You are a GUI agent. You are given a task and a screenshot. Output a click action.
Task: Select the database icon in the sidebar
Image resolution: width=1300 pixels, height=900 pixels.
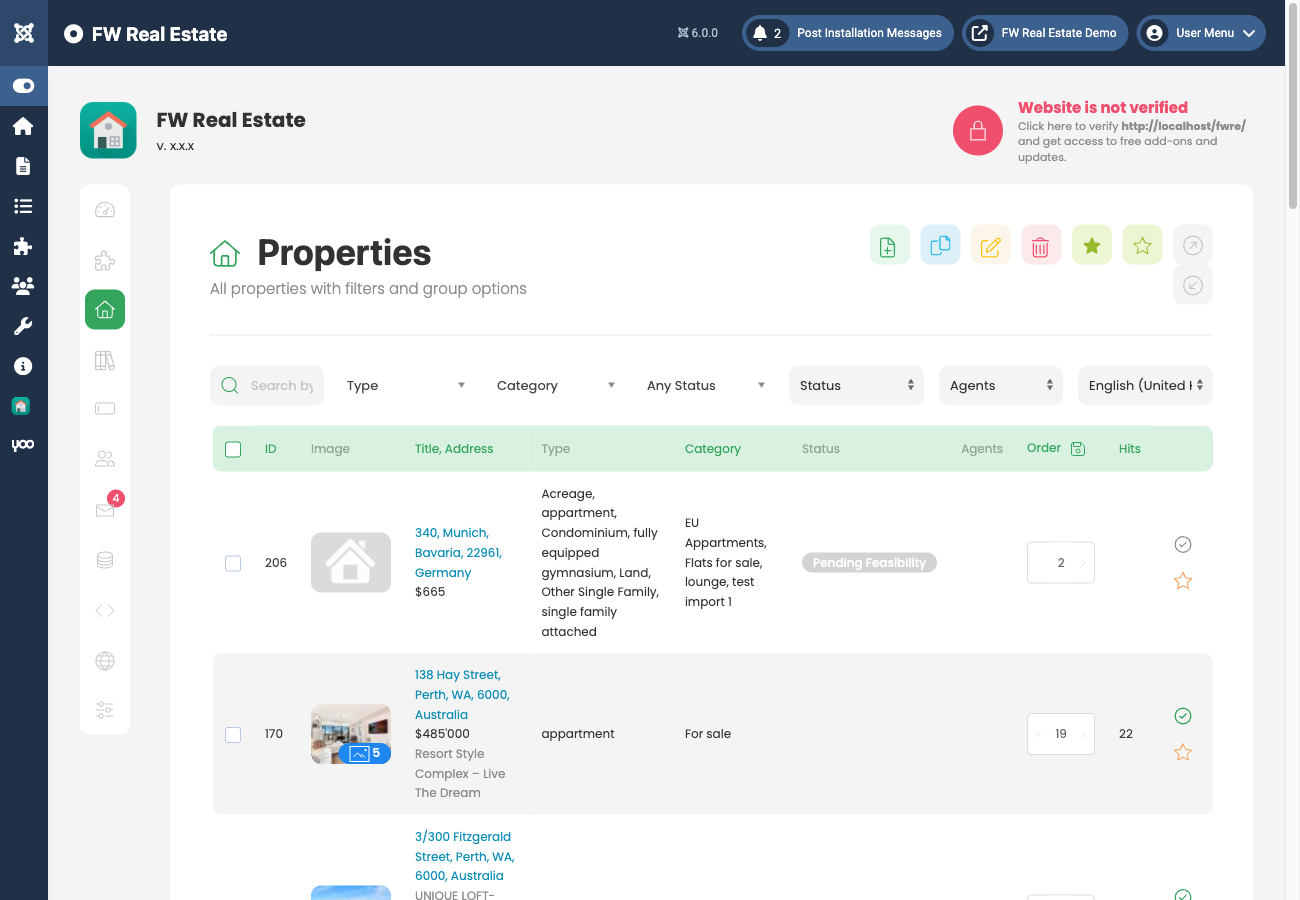[104, 560]
